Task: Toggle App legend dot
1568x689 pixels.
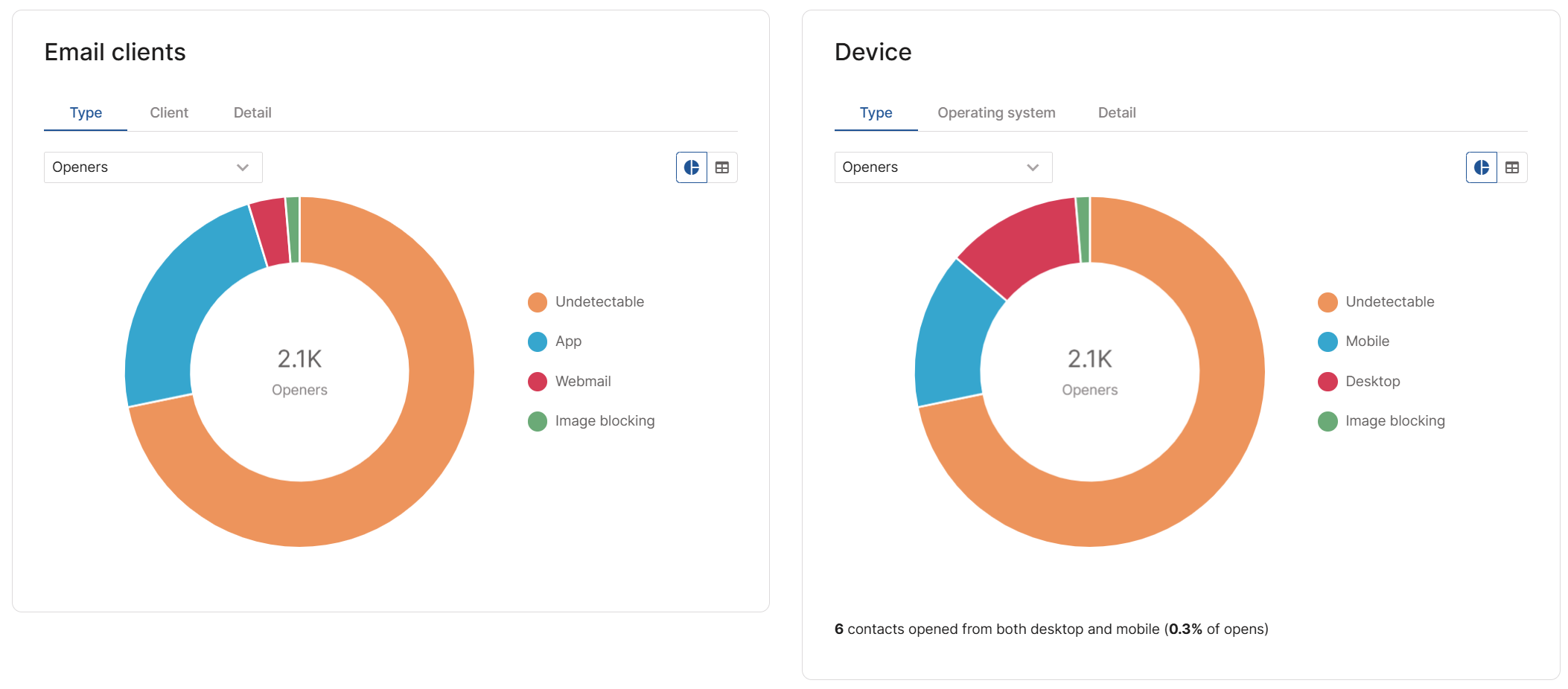Action: 538,342
